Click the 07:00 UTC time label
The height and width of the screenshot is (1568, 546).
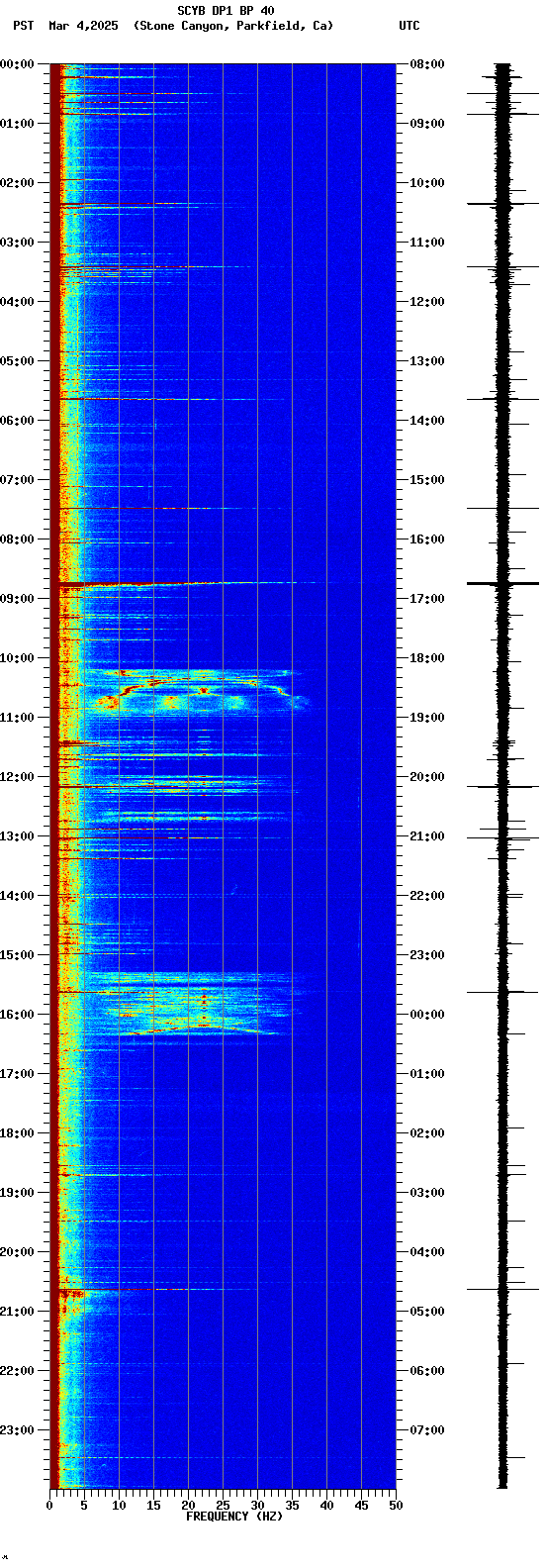point(427,1430)
